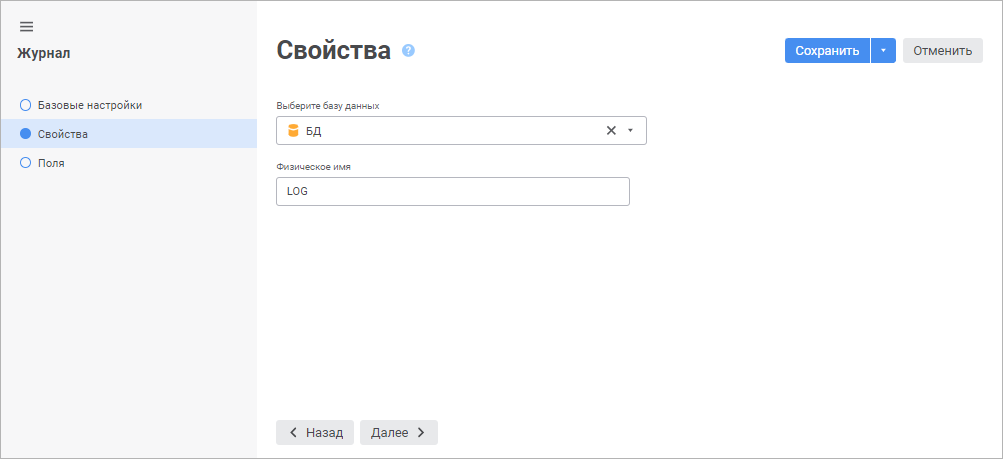Clear the selected database with the X
The height and width of the screenshot is (459, 1003).
(x=611, y=131)
